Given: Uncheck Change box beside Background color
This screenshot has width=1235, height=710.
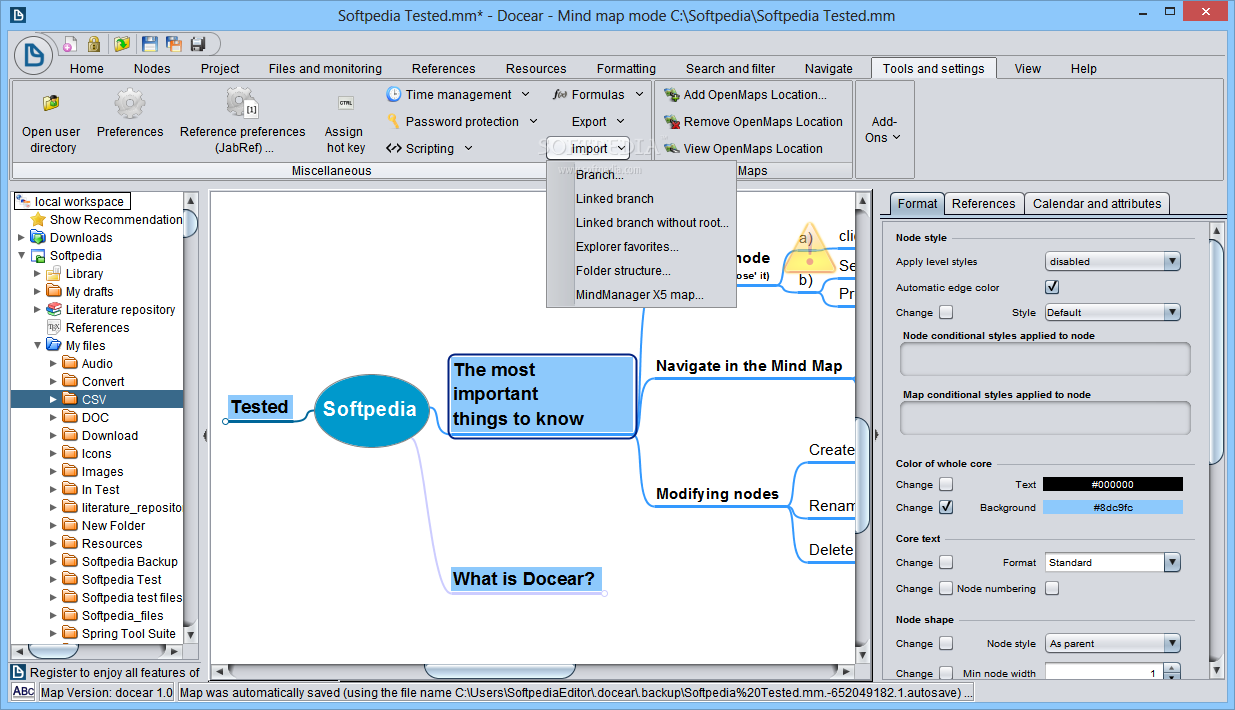Looking at the screenshot, I should click(x=946, y=507).
